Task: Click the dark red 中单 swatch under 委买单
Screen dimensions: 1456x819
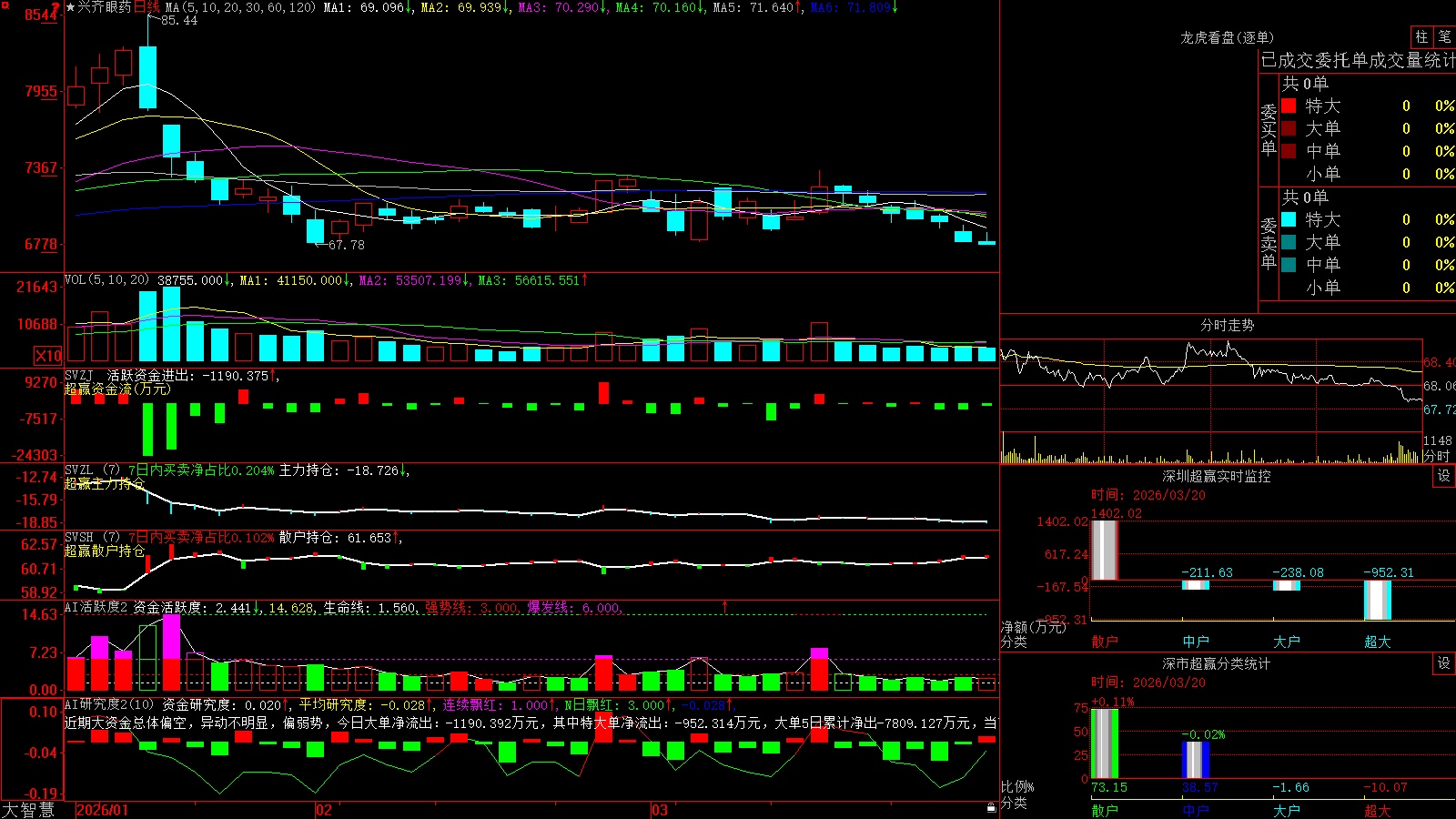Action: 1289,151
